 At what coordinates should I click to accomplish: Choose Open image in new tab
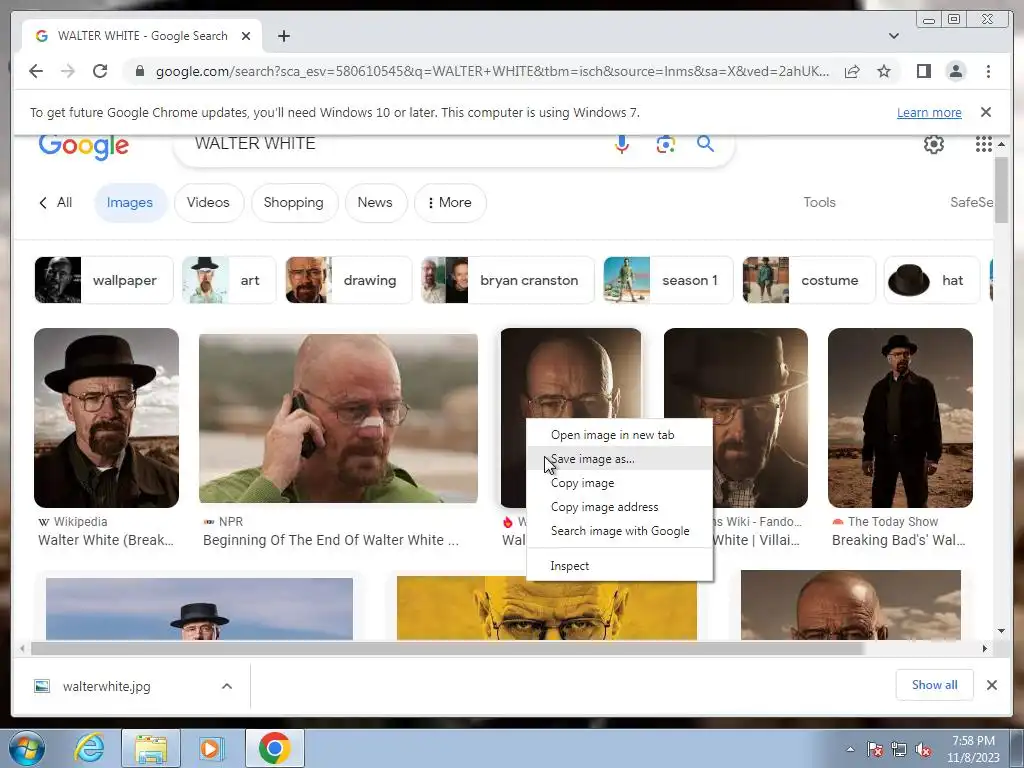(619, 435)
